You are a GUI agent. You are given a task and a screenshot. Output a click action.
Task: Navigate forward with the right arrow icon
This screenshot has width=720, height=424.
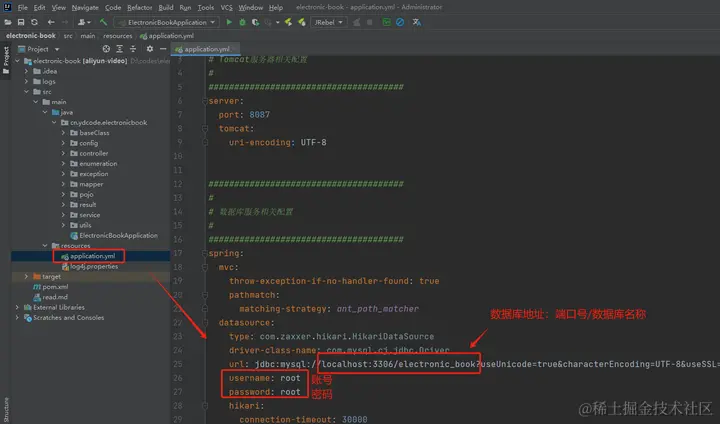(x=65, y=22)
